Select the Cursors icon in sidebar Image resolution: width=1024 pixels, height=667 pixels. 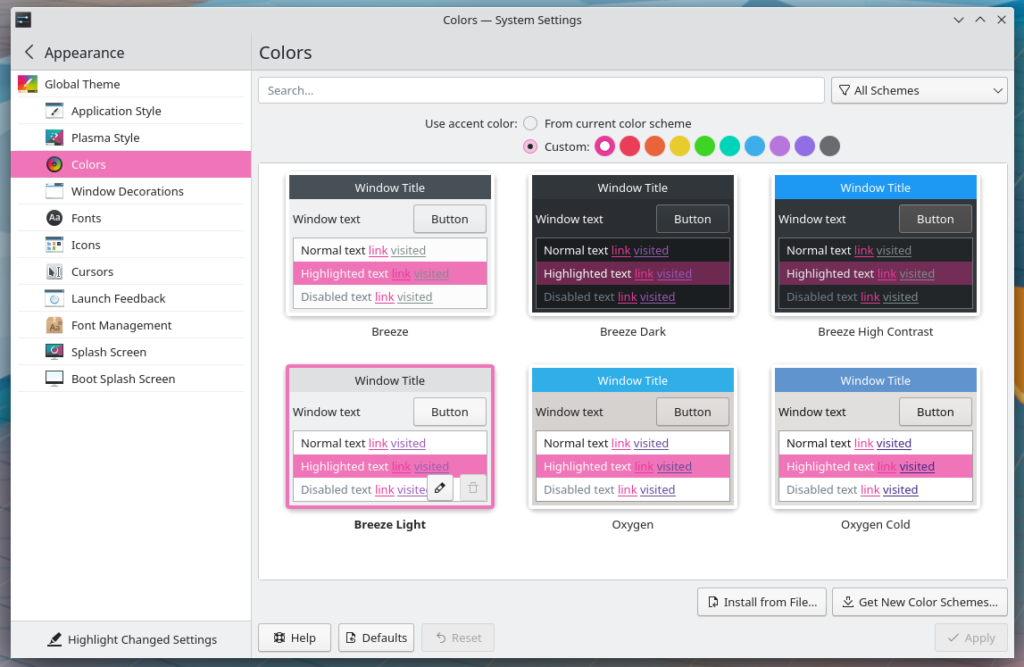[x=54, y=272]
